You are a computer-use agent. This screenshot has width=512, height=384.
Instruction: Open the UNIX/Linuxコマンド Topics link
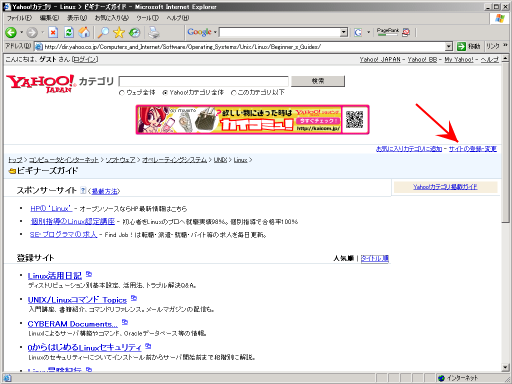coord(77,300)
